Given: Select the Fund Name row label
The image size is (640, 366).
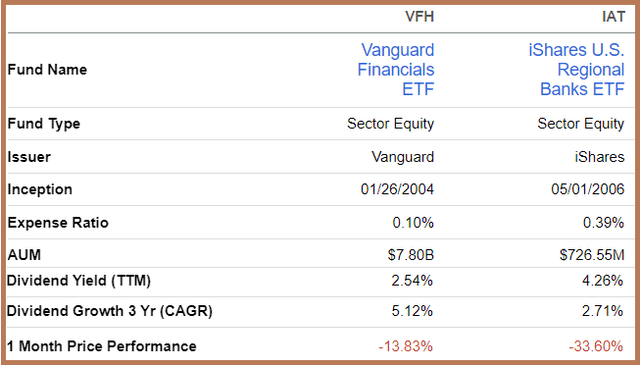Looking at the screenshot, I should [x=47, y=70].
